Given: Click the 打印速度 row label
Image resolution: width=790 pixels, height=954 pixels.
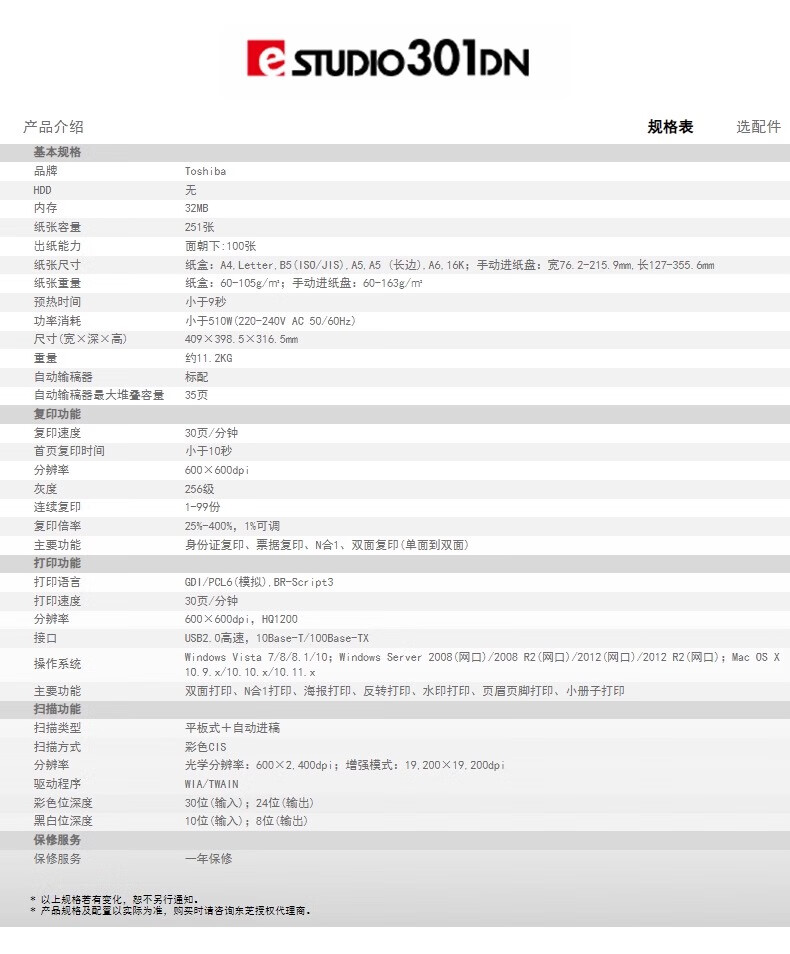Looking at the screenshot, I should click(x=57, y=601).
